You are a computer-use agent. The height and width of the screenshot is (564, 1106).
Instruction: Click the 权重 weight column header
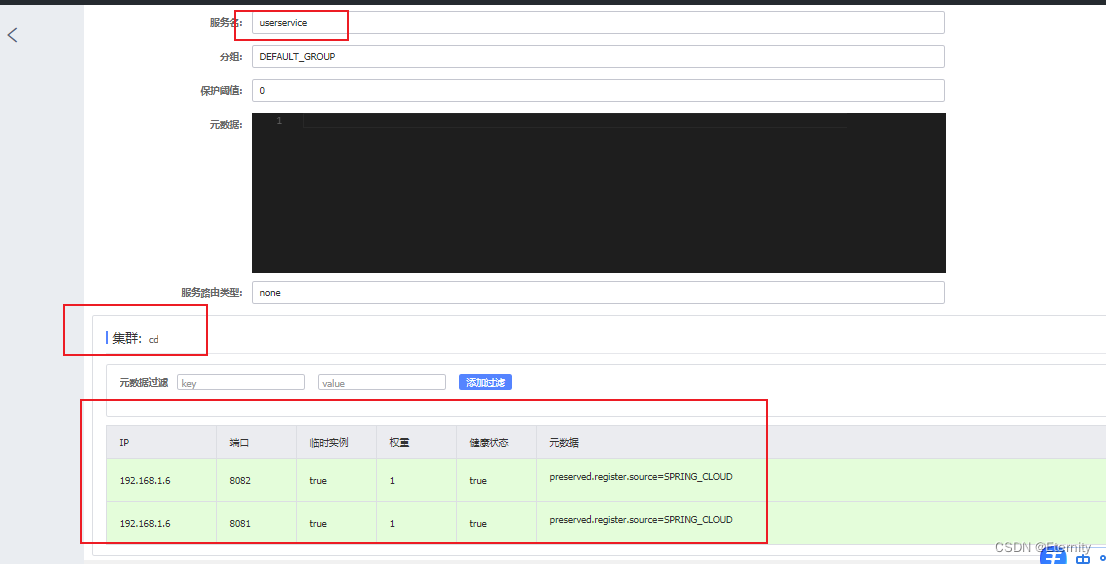click(x=399, y=443)
